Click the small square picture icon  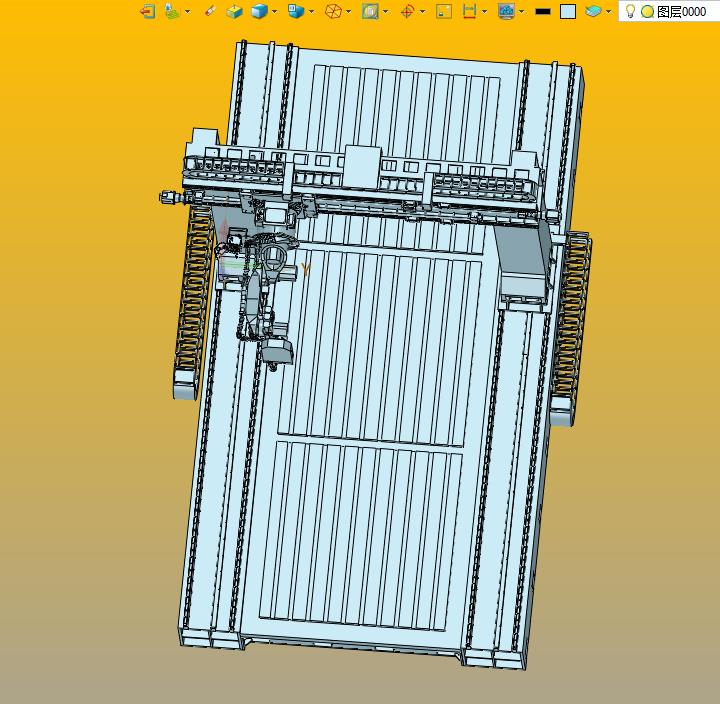point(444,11)
